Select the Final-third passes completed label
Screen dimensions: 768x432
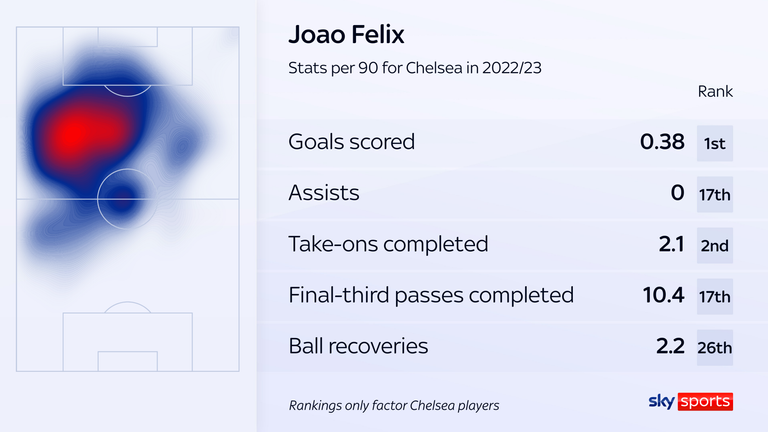[x=431, y=295]
